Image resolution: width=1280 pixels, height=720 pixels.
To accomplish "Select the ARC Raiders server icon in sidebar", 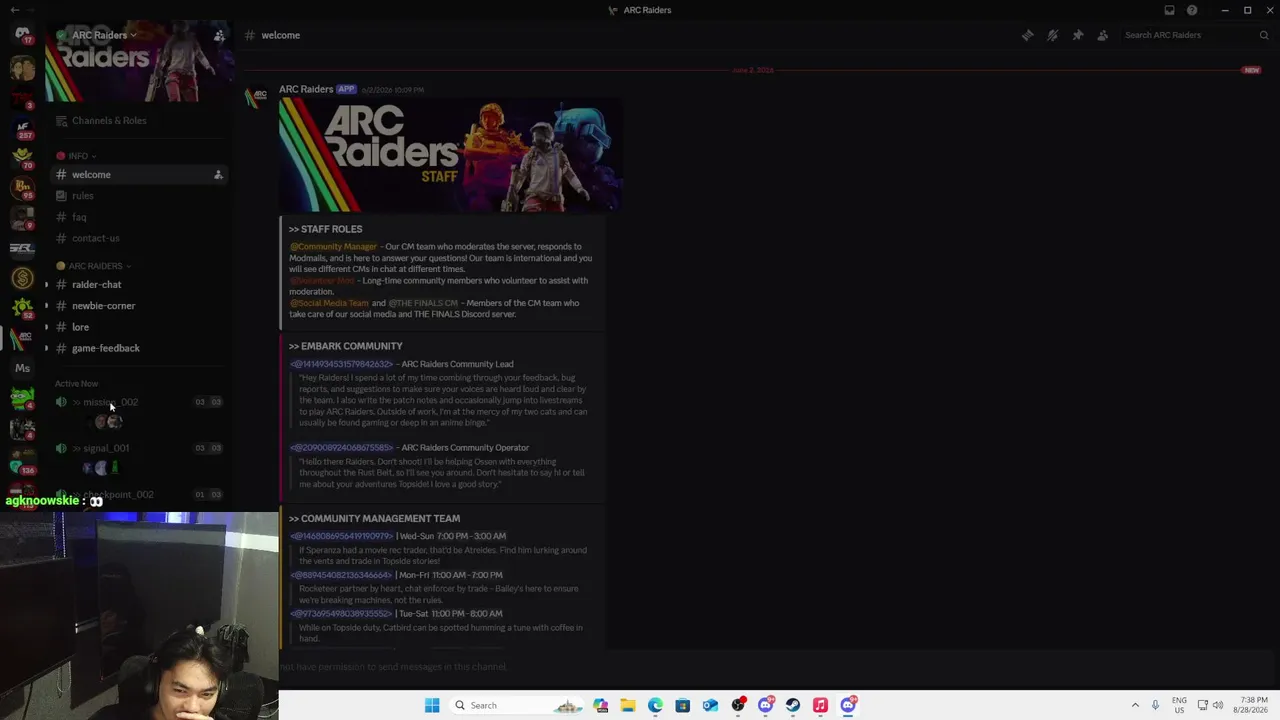I will (22, 338).
